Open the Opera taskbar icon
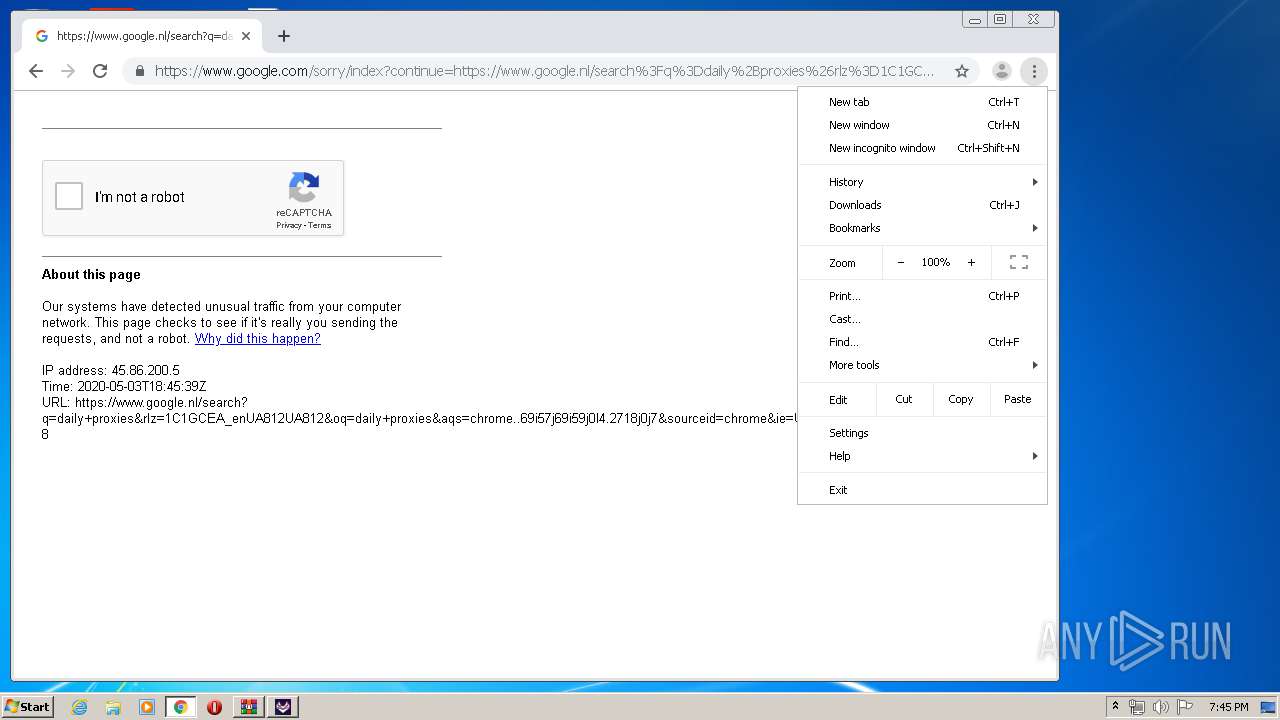1280x720 pixels. pos(214,707)
